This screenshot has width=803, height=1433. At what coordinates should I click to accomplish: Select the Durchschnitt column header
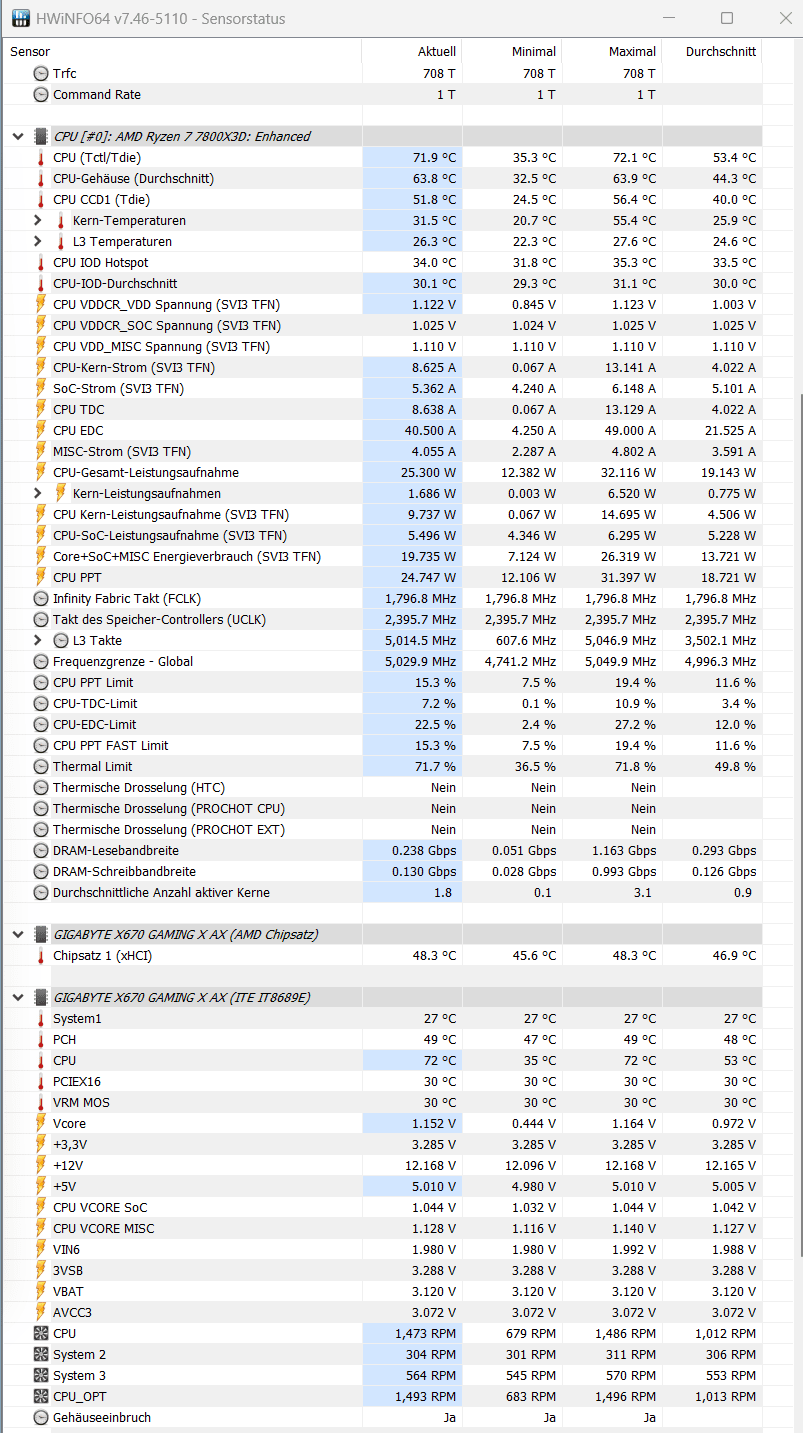click(712, 51)
